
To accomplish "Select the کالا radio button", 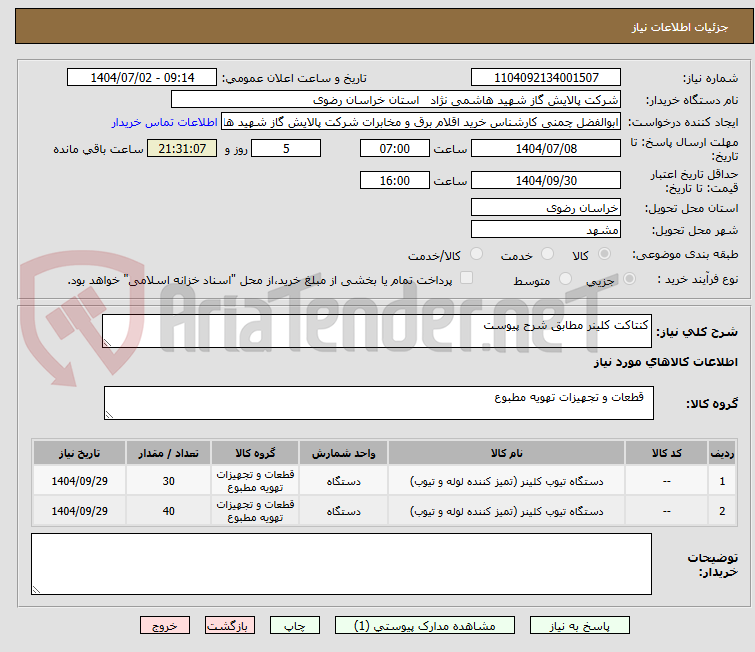I will [x=604, y=254].
